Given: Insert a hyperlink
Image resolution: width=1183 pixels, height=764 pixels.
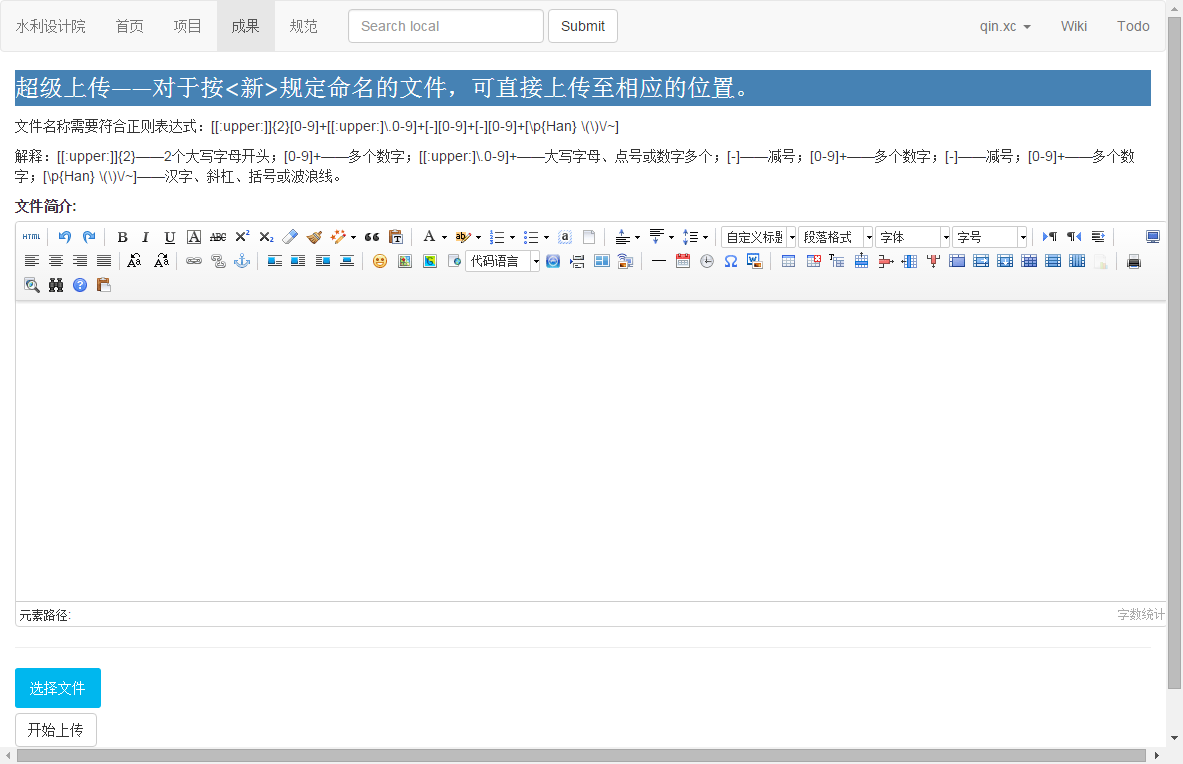Looking at the screenshot, I should tap(194, 261).
